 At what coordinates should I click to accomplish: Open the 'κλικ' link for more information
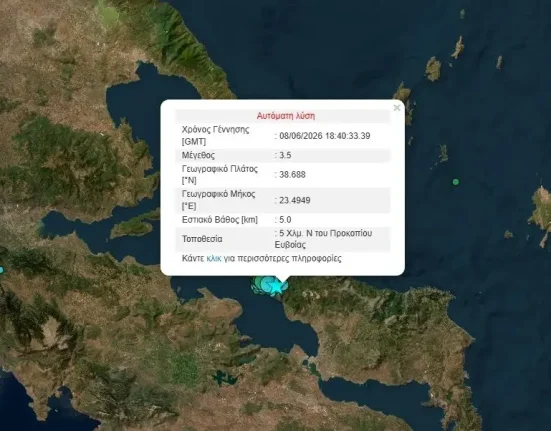(x=214, y=259)
